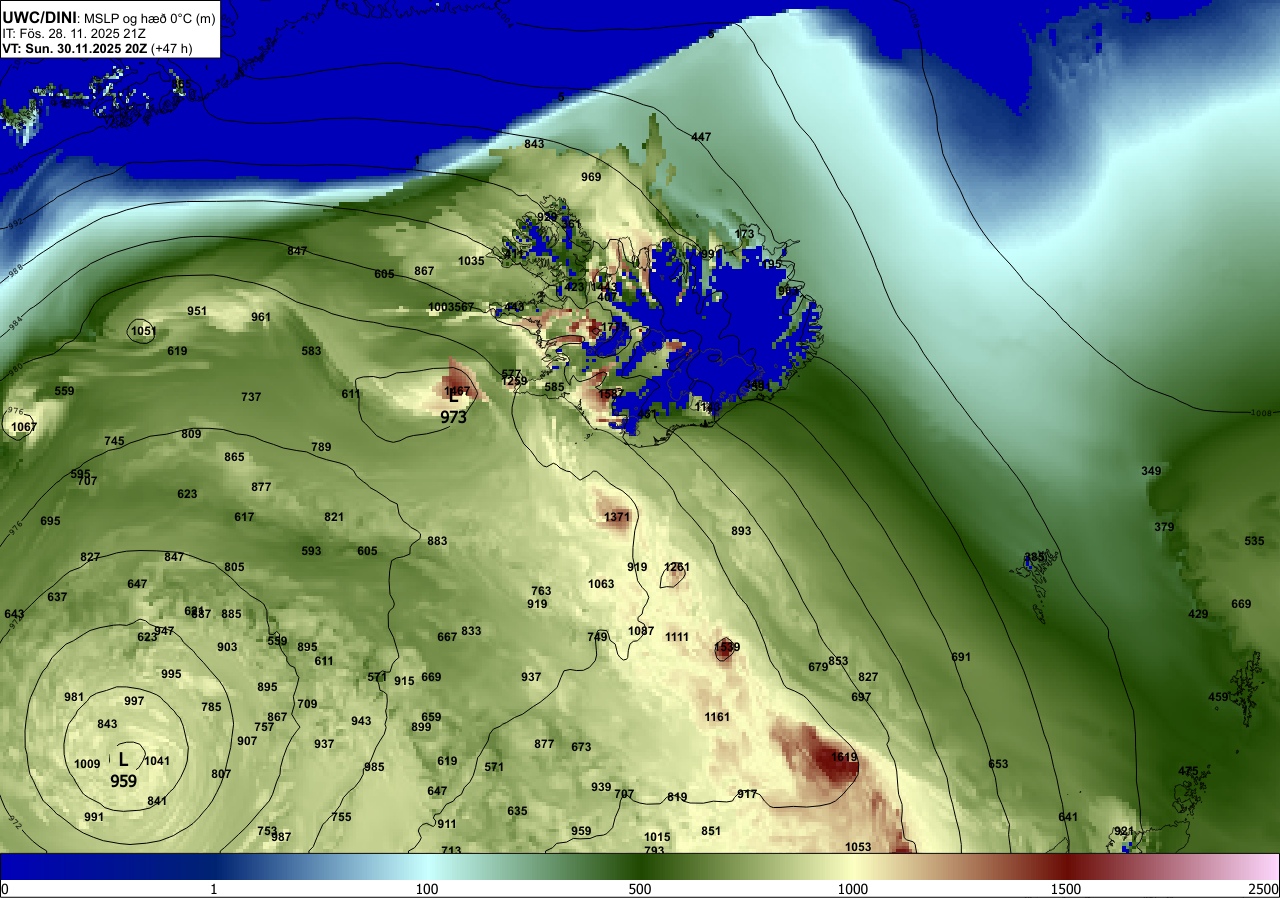Click the 475 value in the lower right
Image resolution: width=1280 pixels, height=898 pixels.
tap(1188, 771)
